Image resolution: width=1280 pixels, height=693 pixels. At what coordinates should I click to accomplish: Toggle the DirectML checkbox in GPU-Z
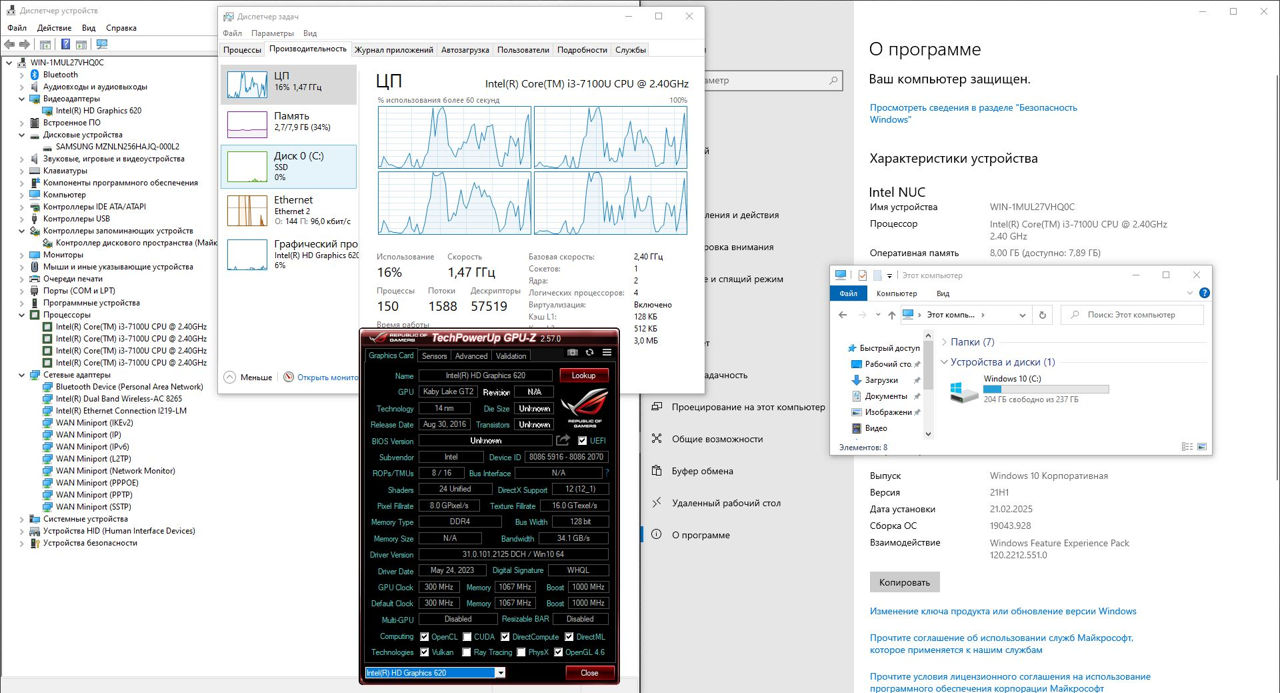point(570,636)
